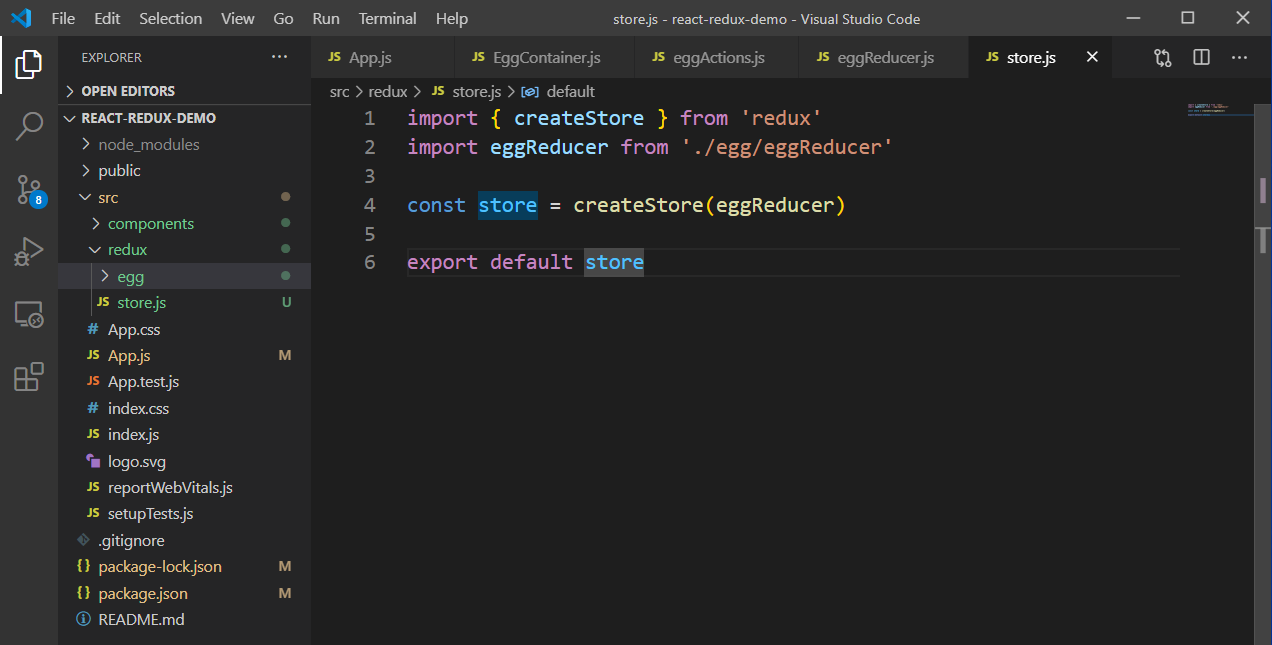Open the Explorer view in activity bar

click(29, 65)
